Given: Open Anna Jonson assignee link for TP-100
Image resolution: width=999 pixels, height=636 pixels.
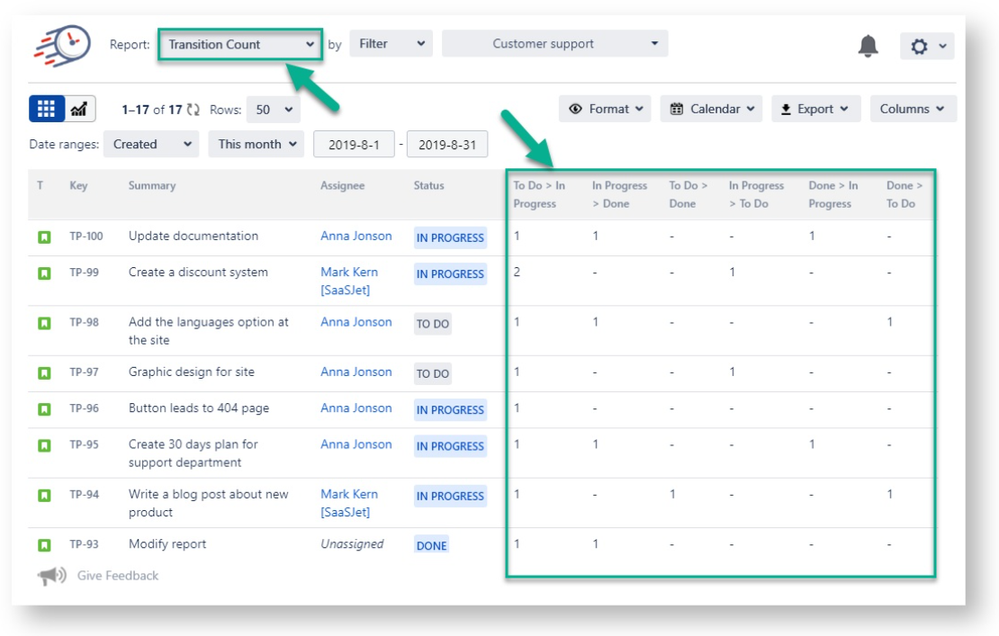Looking at the screenshot, I should click(x=356, y=236).
